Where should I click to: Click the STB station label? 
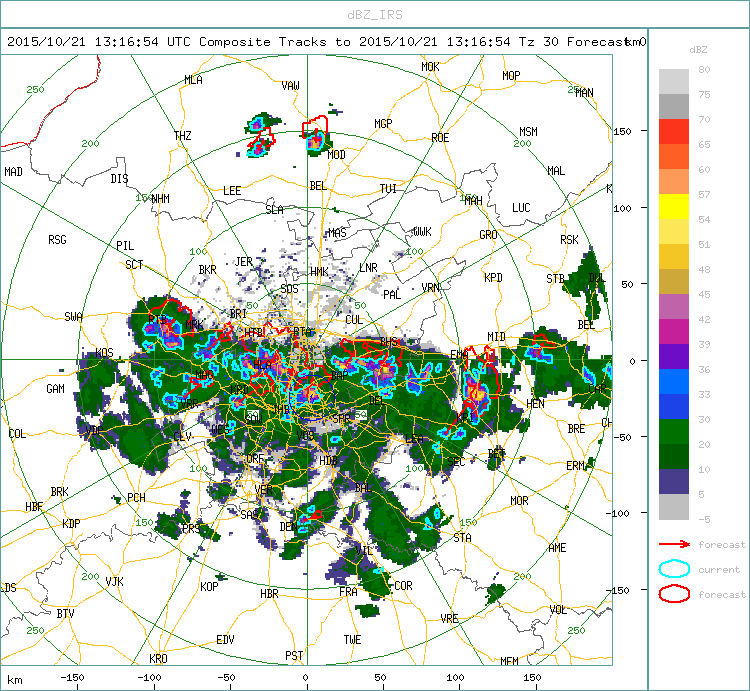tap(555, 278)
